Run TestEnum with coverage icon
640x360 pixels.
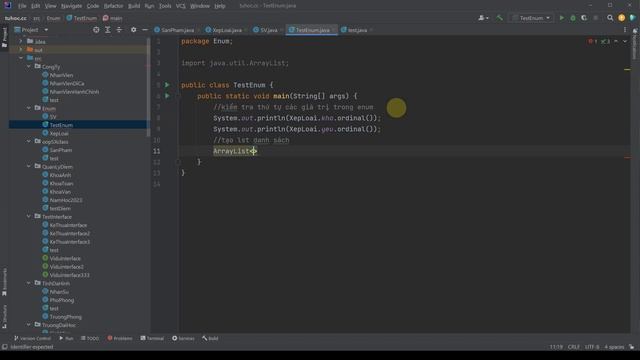tap(584, 18)
